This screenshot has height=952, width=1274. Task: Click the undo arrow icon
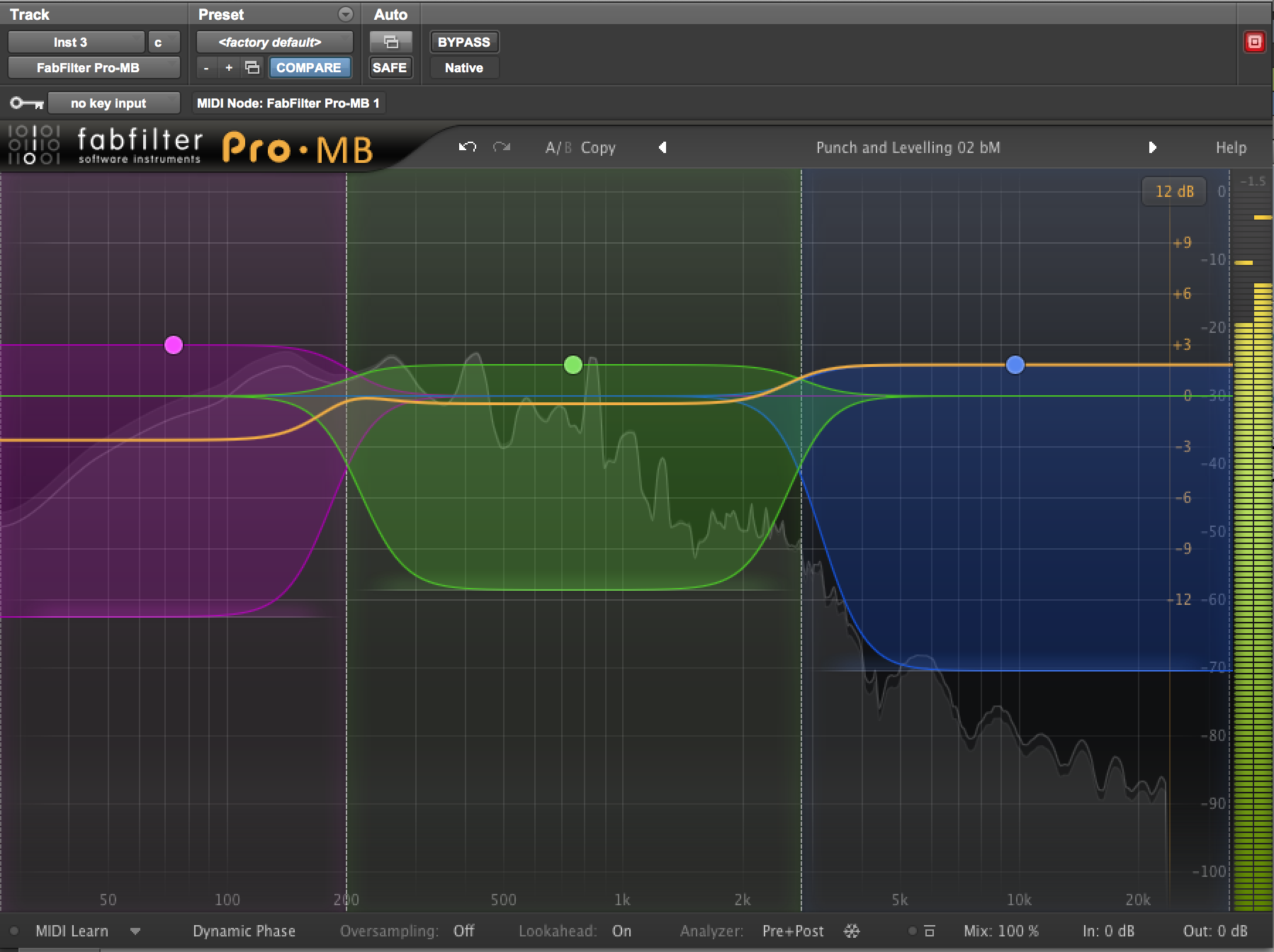coord(468,147)
